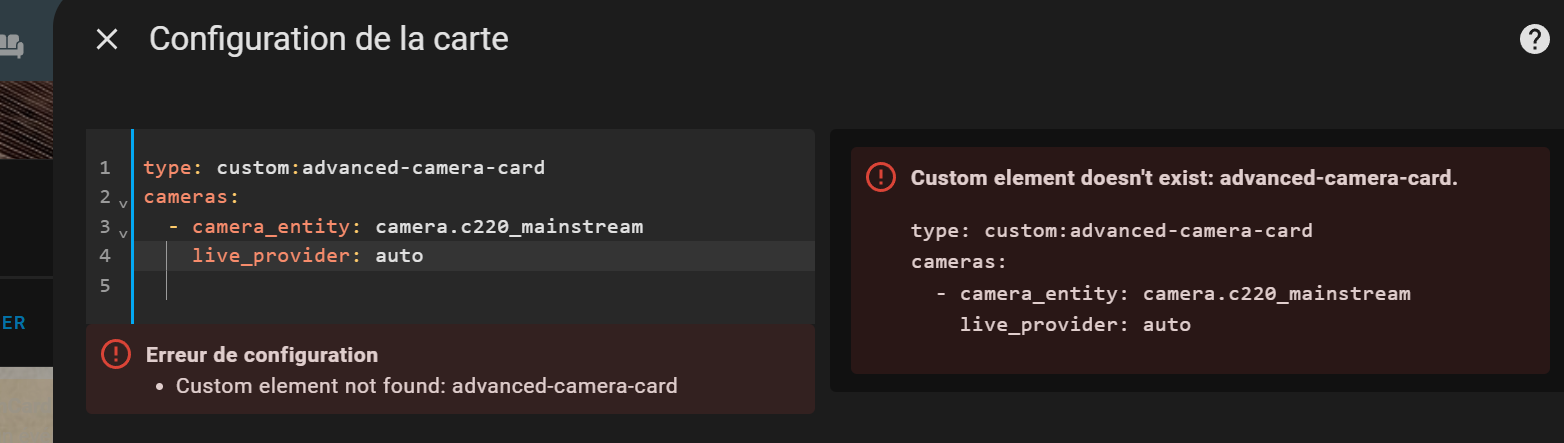Collapse the cameras block on line 2
This screenshot has width=1564, height=443.
click(123, 202)
